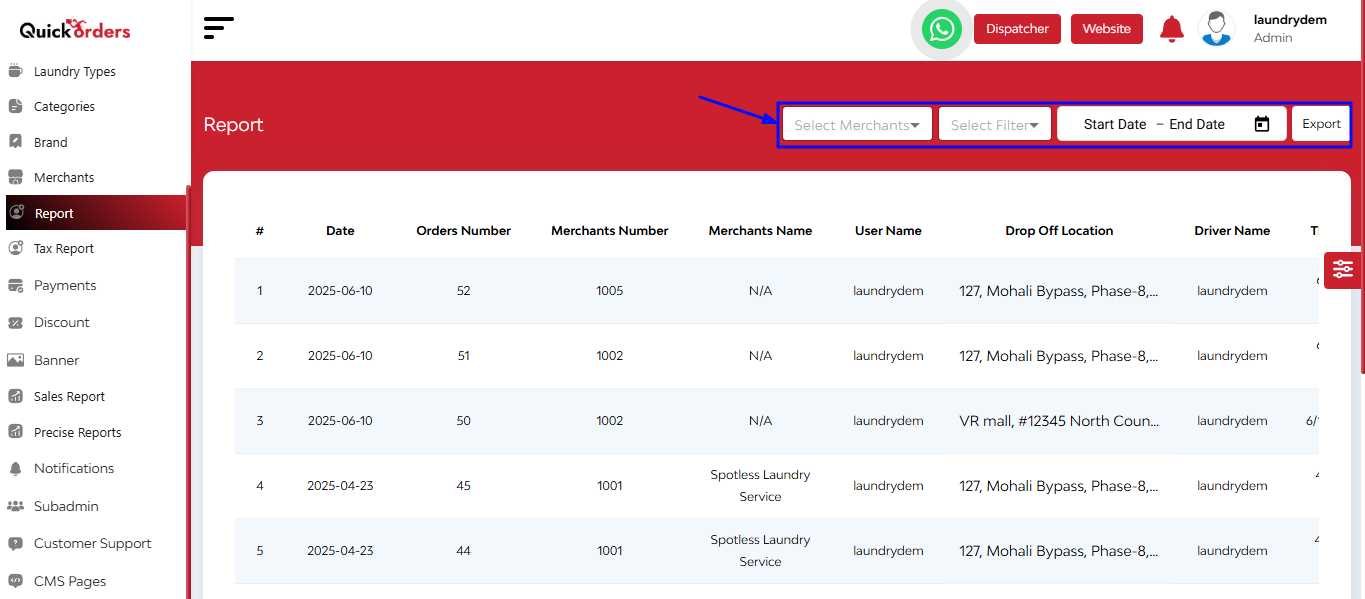The image size is (1365, 599).
Task: Open the WhatsApp chat icon
Action: coord(941,29)
